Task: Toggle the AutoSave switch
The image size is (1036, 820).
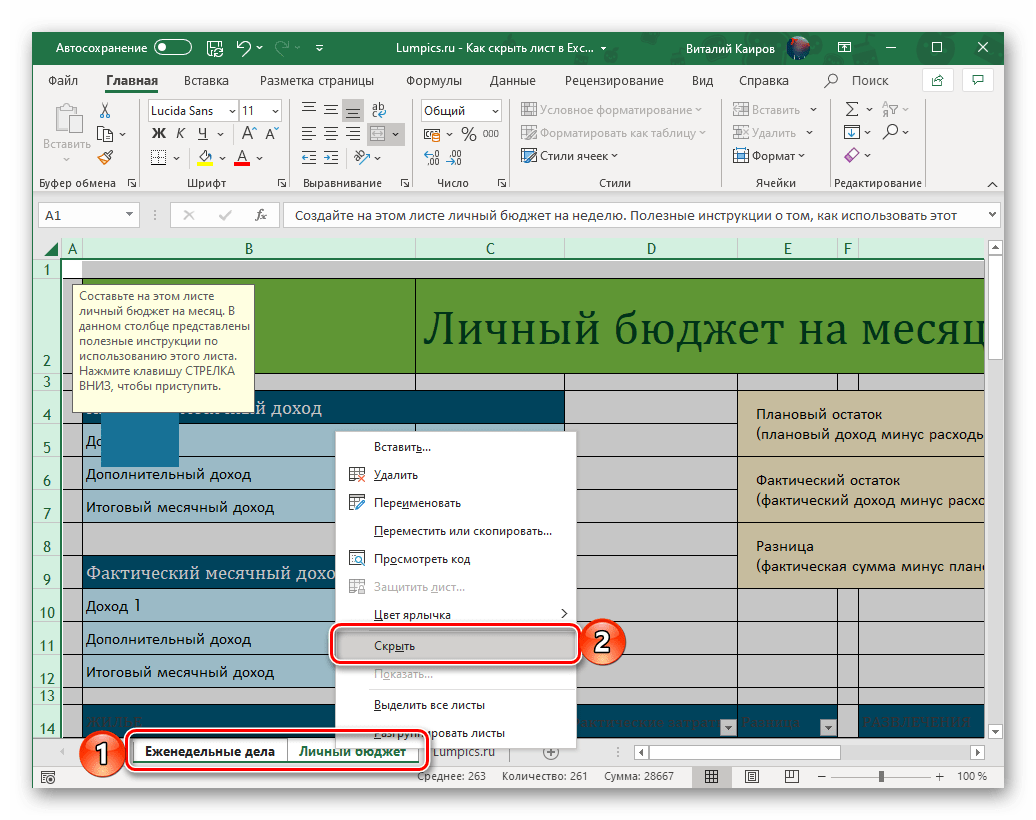Action: point(172,47)
